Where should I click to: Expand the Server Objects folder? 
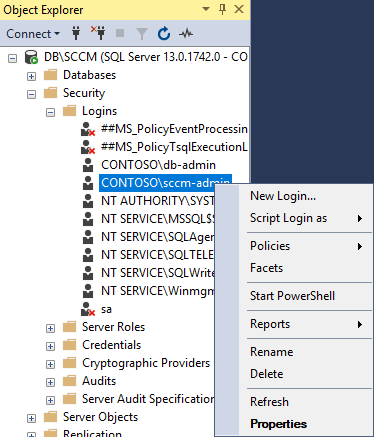coord(31,418)
